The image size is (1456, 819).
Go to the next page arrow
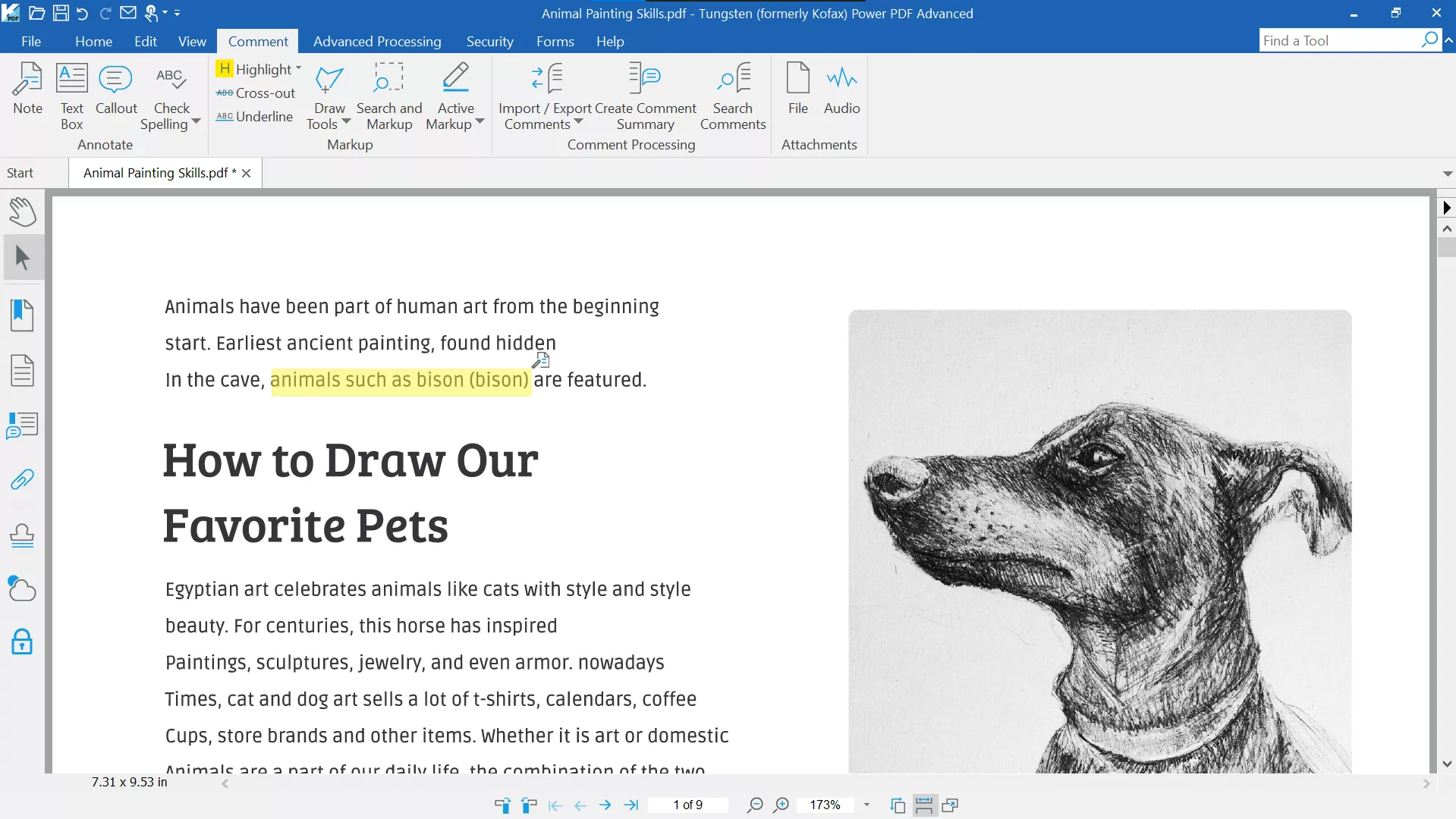(x=605, y=805)
